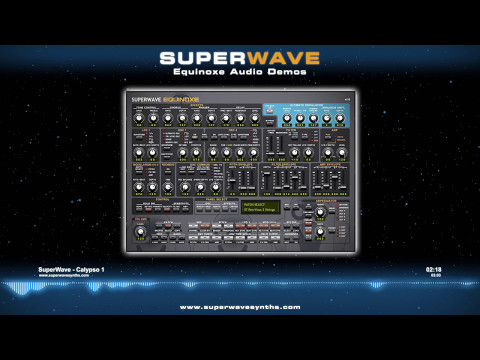Toggle the red button in blue panel
The height and width of the screenshot is (360, 480).
pos(269,111)
